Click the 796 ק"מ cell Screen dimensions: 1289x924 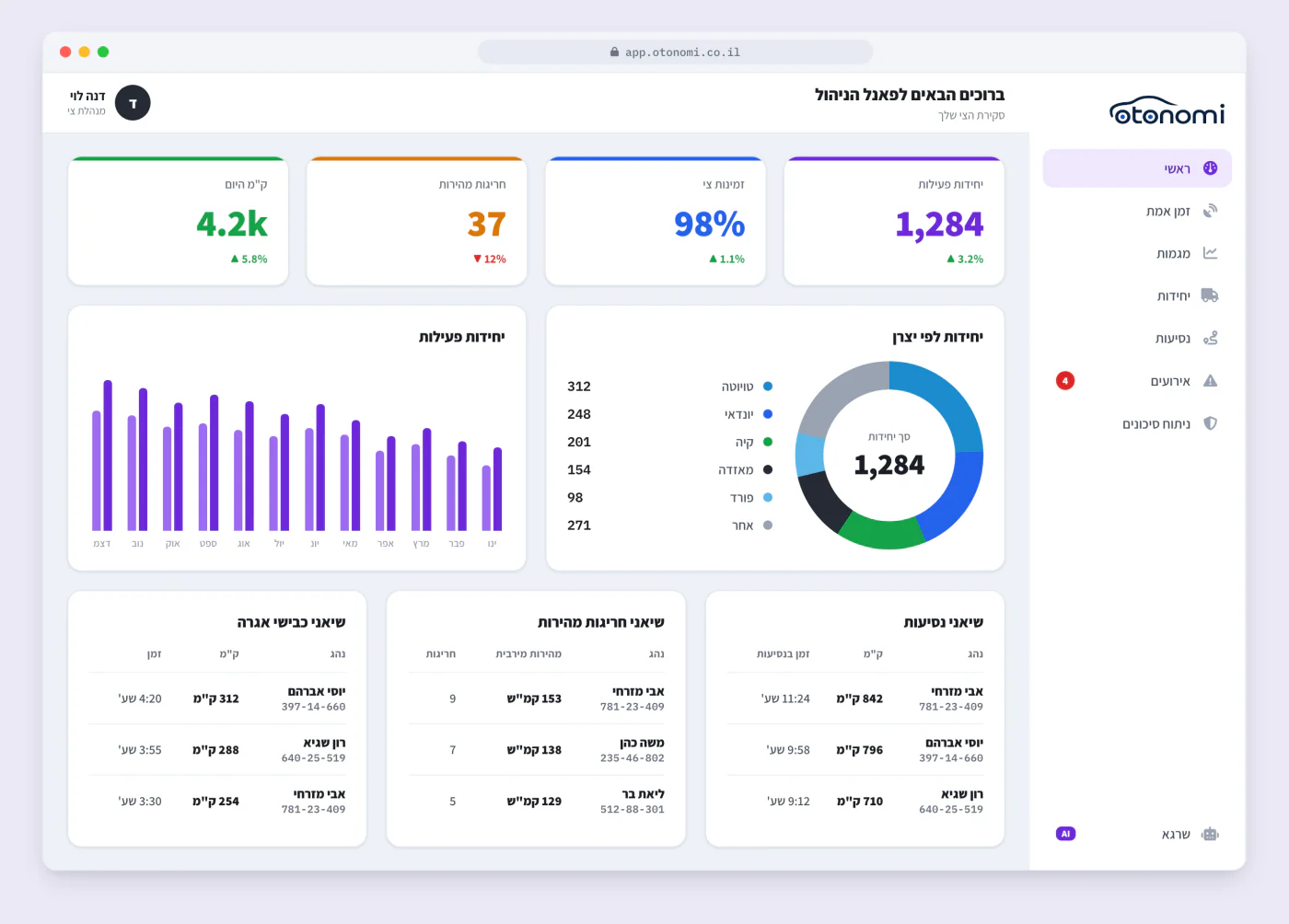point(859,750)
